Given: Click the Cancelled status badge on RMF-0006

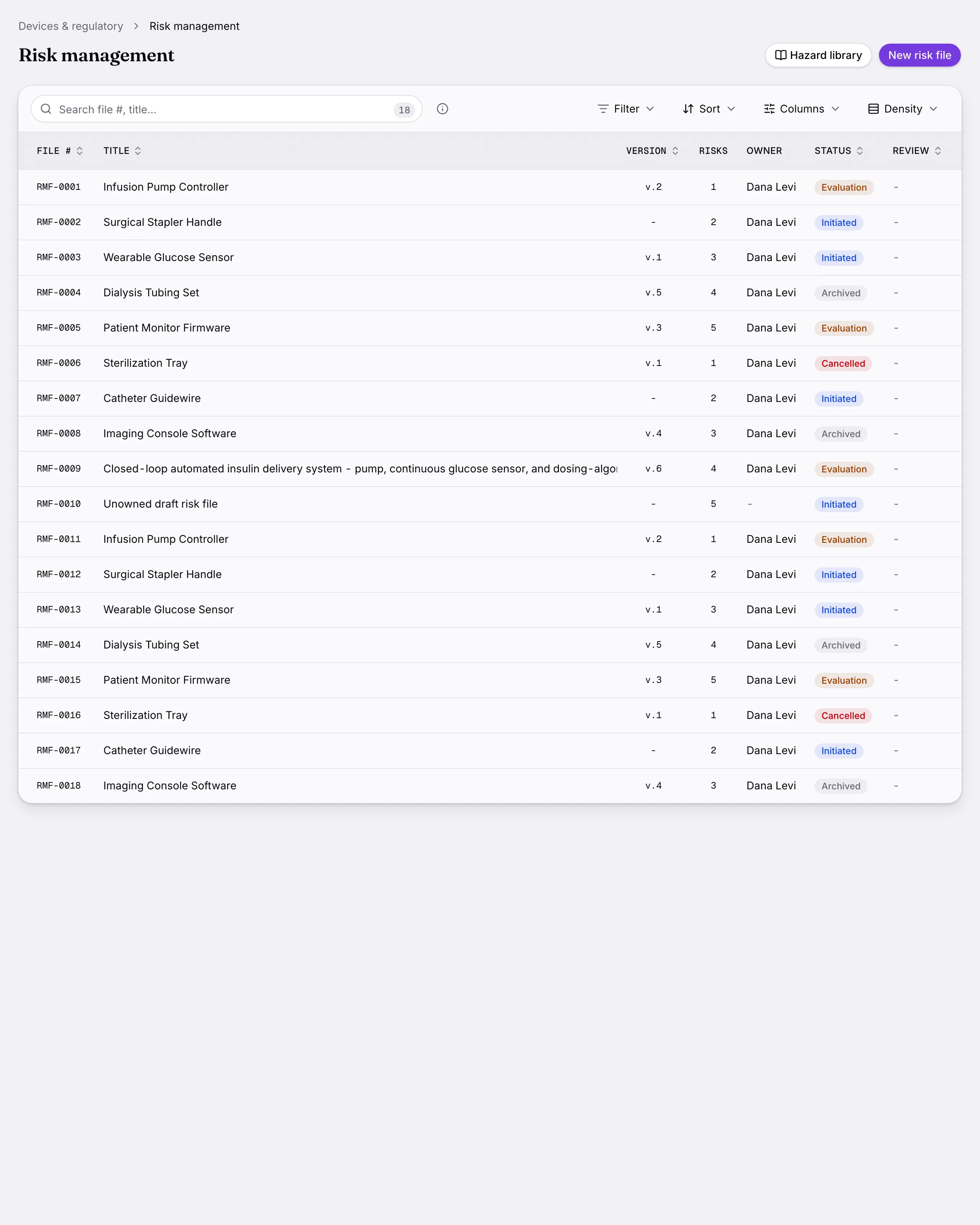Looking at the screenshot, I should coord(843,363).
